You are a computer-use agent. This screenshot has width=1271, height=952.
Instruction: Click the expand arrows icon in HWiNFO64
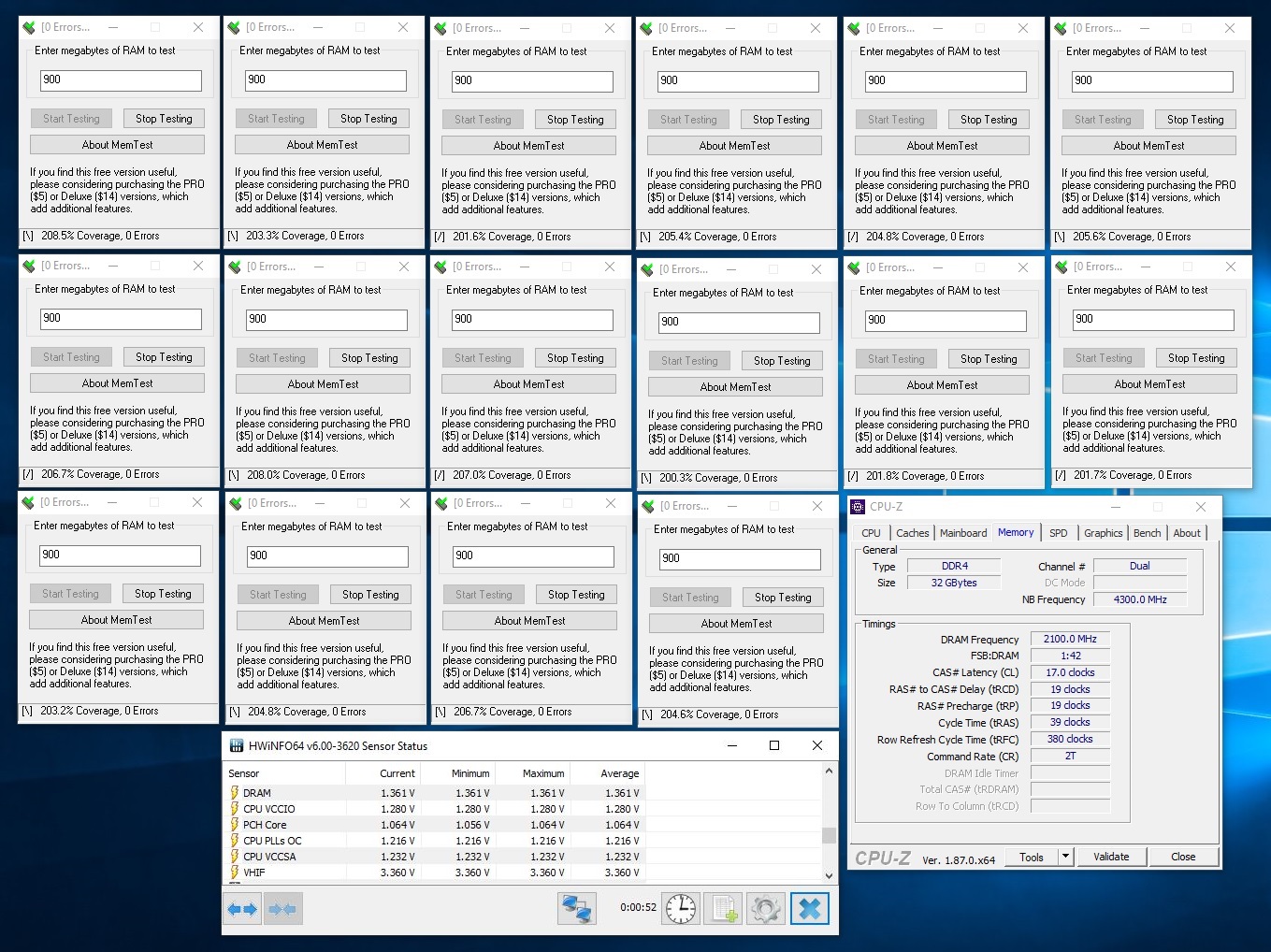click(x=242, y=909)
